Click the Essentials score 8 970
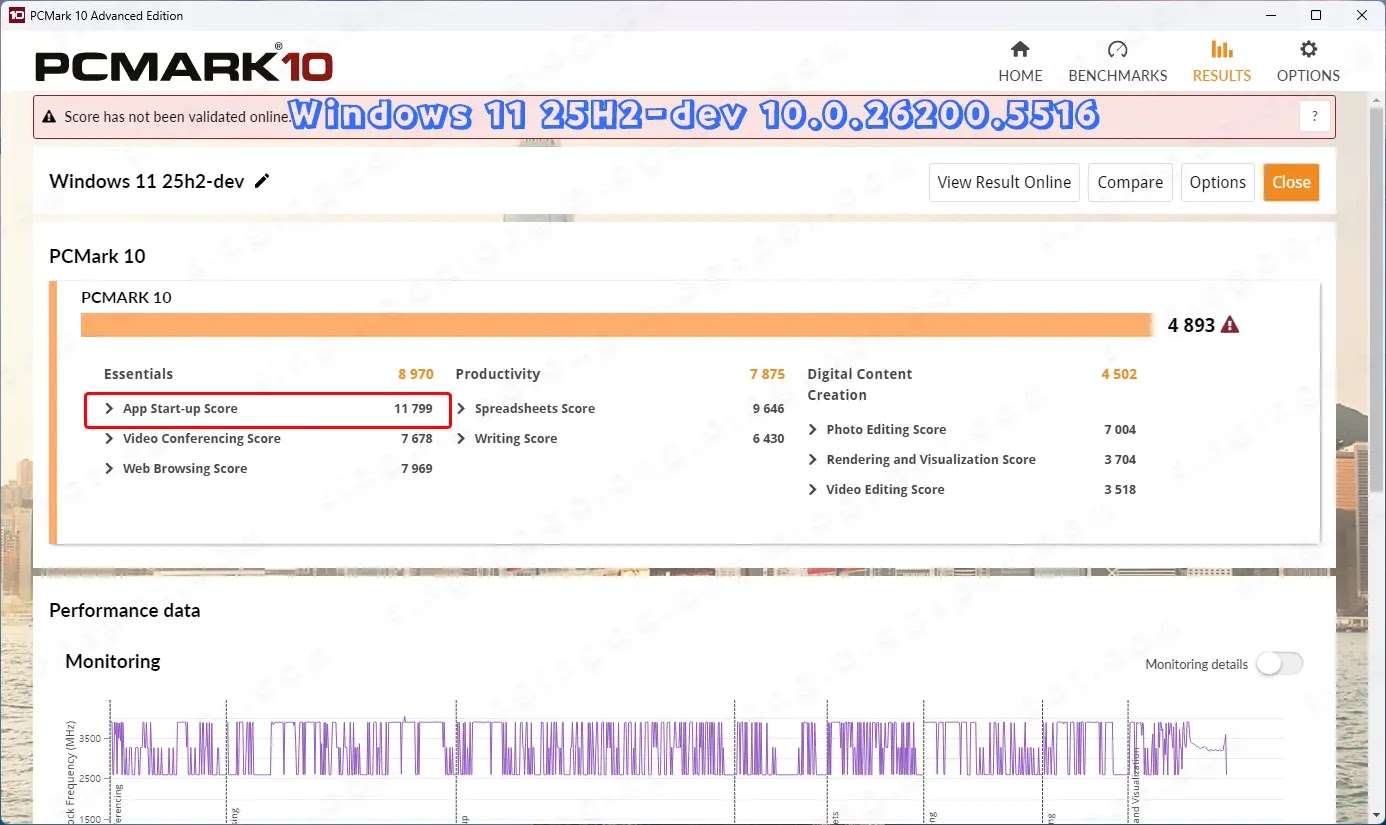This screenshot has width=1386, height=825. (416, 374)
